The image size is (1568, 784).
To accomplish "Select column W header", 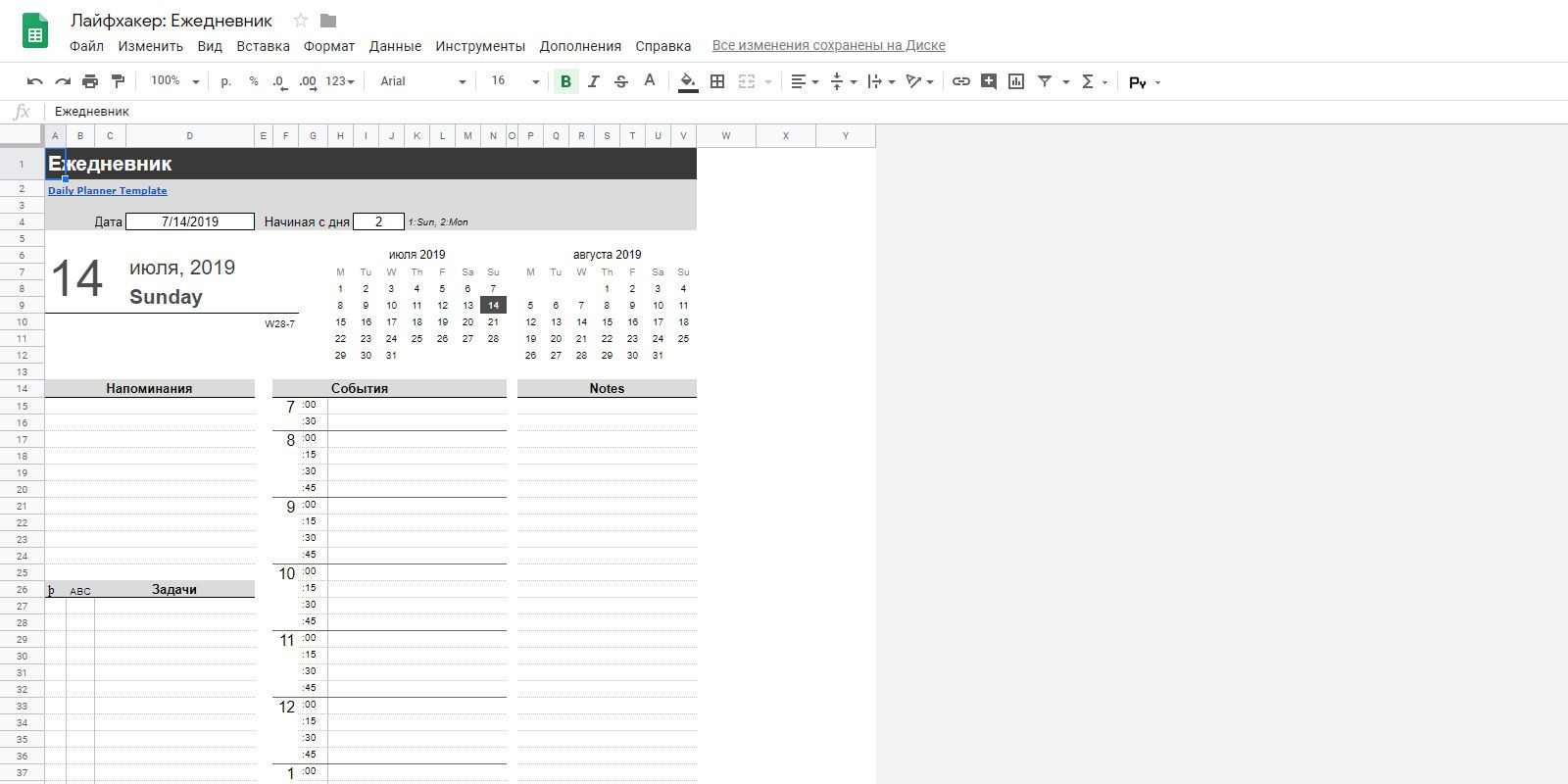I will click(726, 135).
